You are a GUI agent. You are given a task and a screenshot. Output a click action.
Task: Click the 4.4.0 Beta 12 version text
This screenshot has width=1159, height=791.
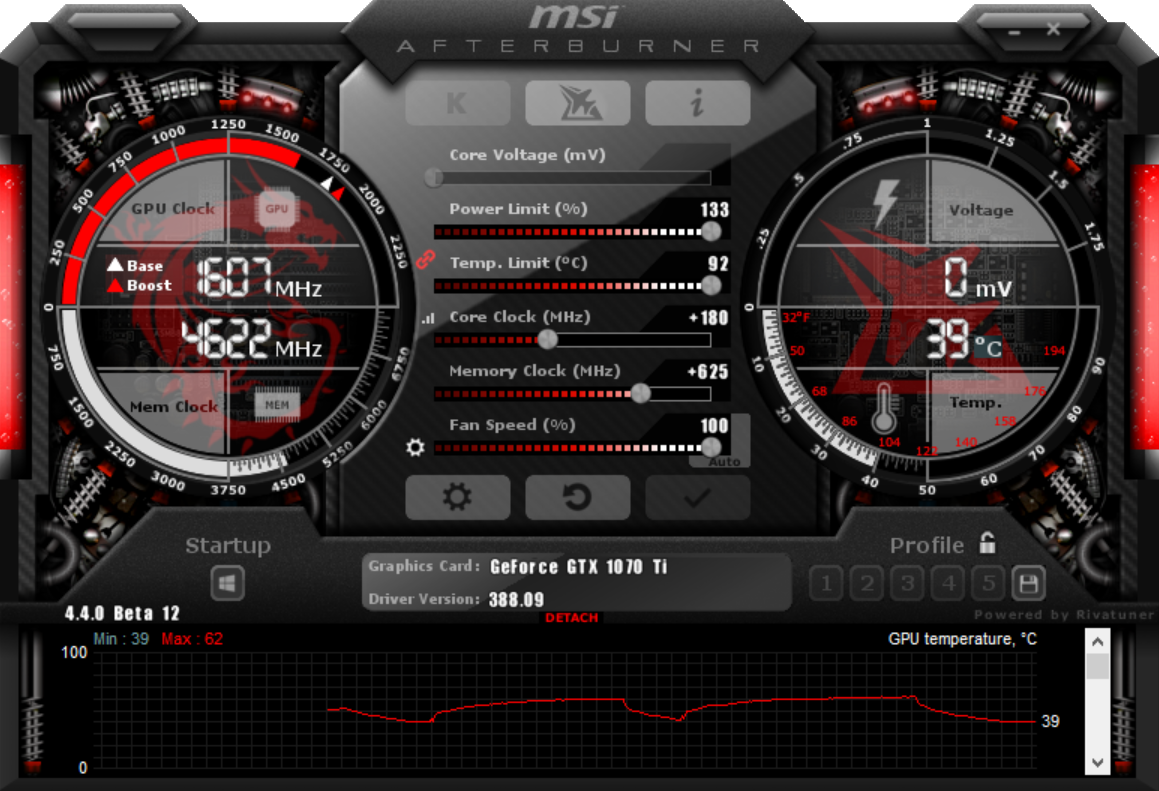tap(122, 614)
